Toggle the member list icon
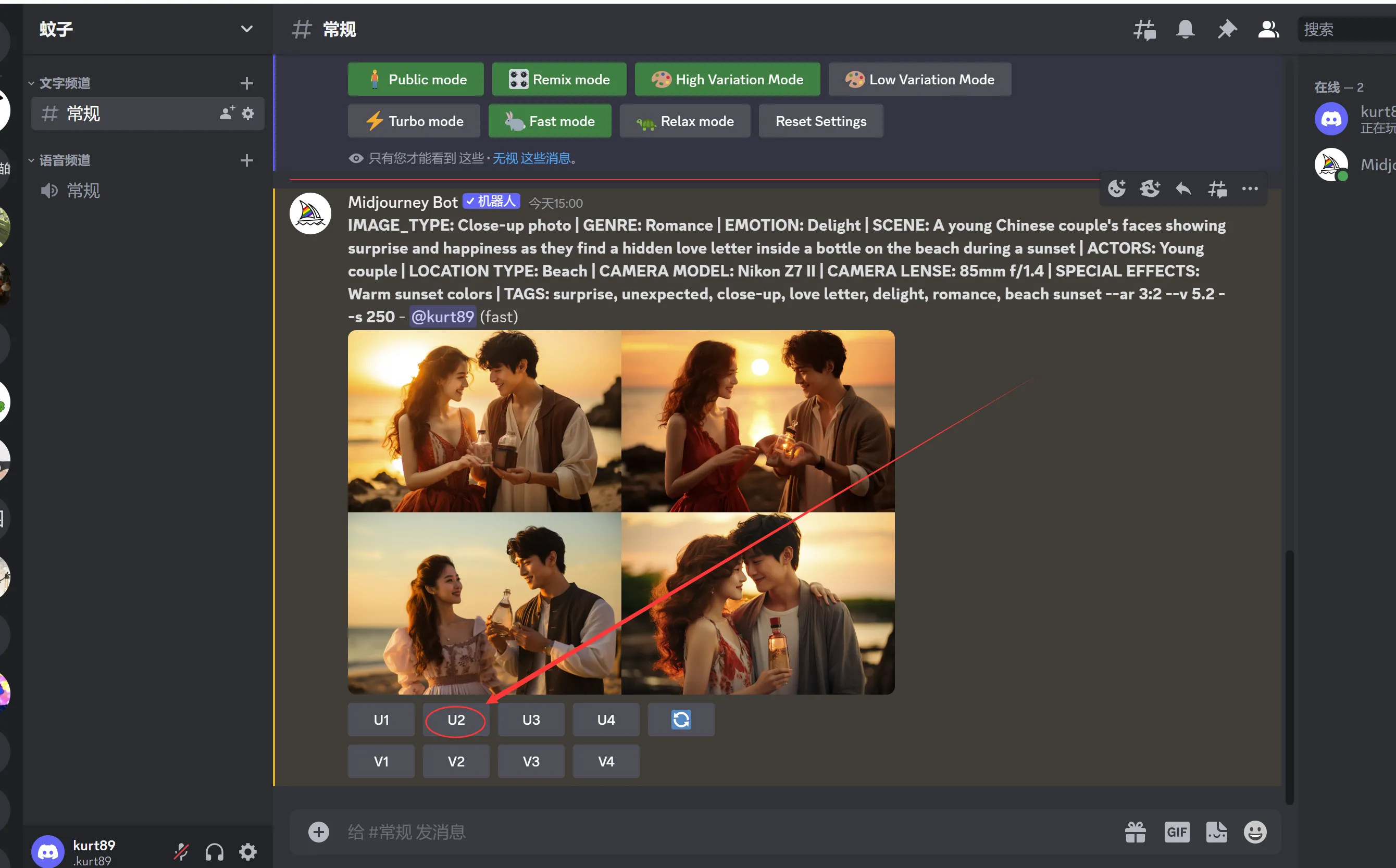 (1268, 29)
